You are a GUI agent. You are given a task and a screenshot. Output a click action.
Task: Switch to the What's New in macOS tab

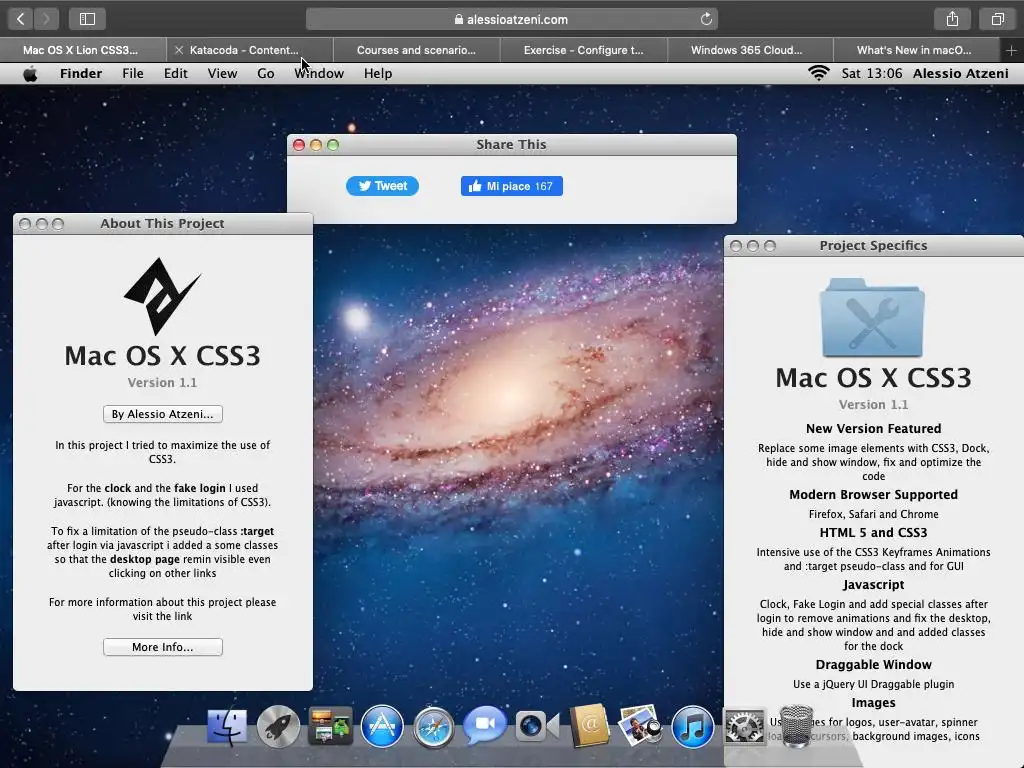tap(914, 50)
